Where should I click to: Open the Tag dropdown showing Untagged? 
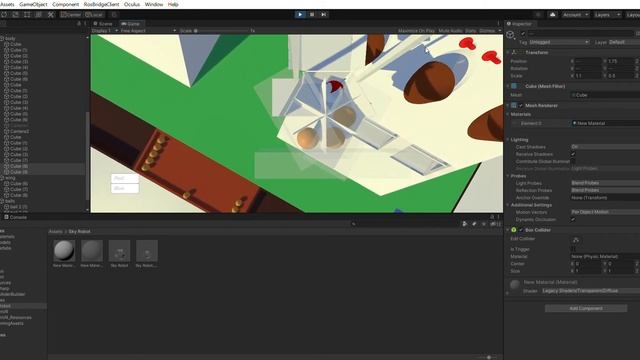[x=559, y=42]
